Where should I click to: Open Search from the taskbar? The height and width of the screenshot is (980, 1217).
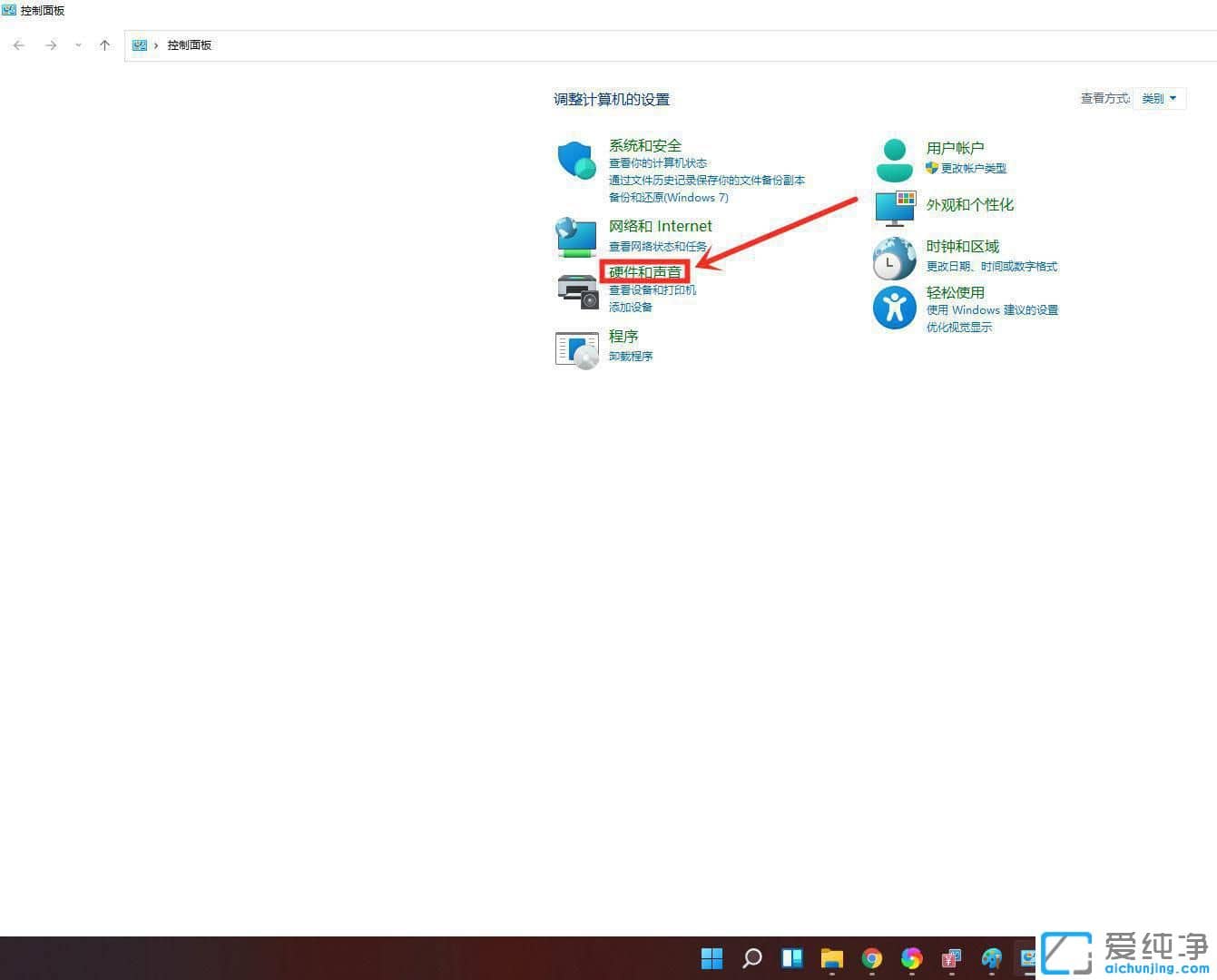752,958
